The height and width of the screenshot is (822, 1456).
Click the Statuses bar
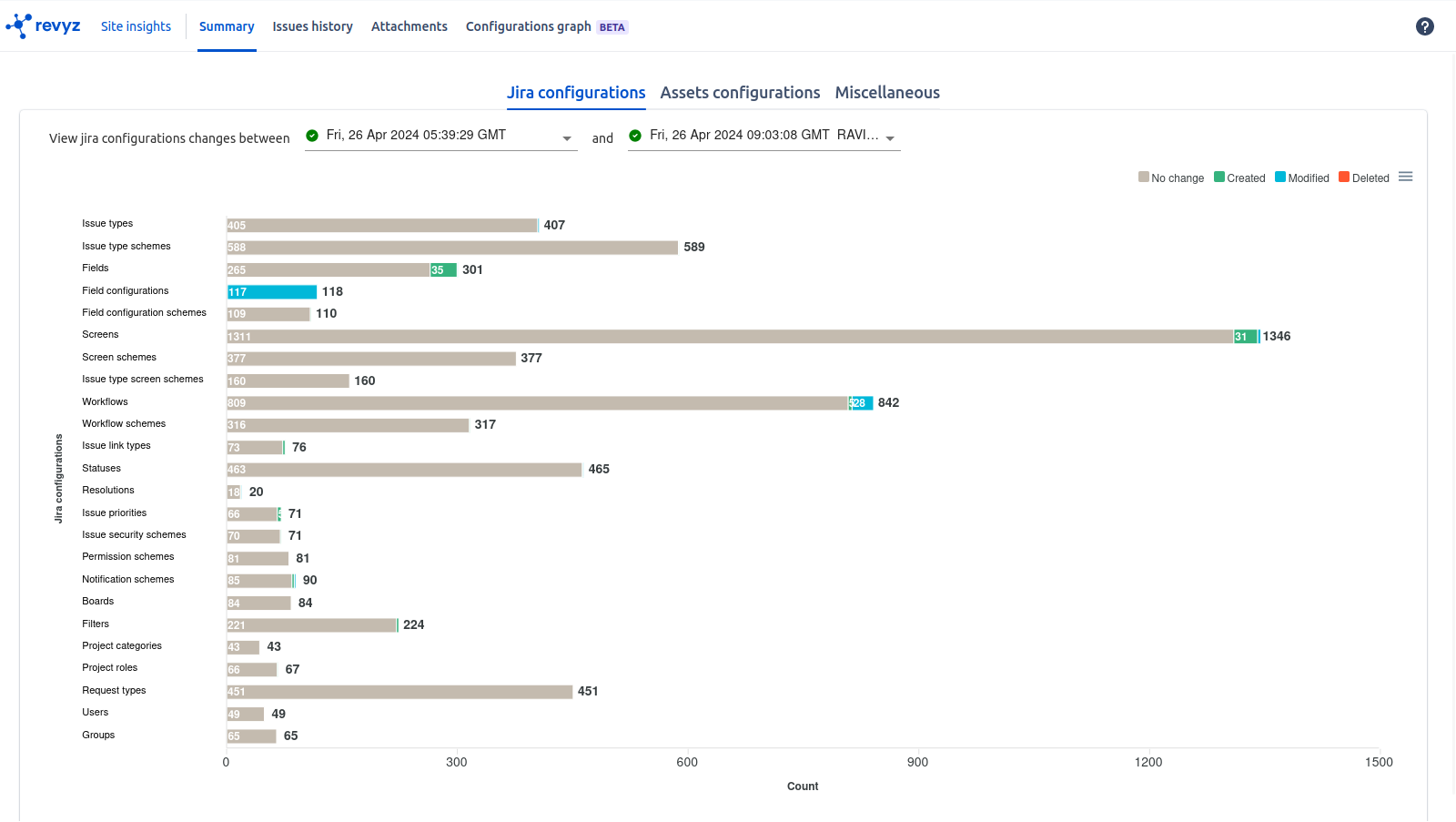click(x=404, y=470)
